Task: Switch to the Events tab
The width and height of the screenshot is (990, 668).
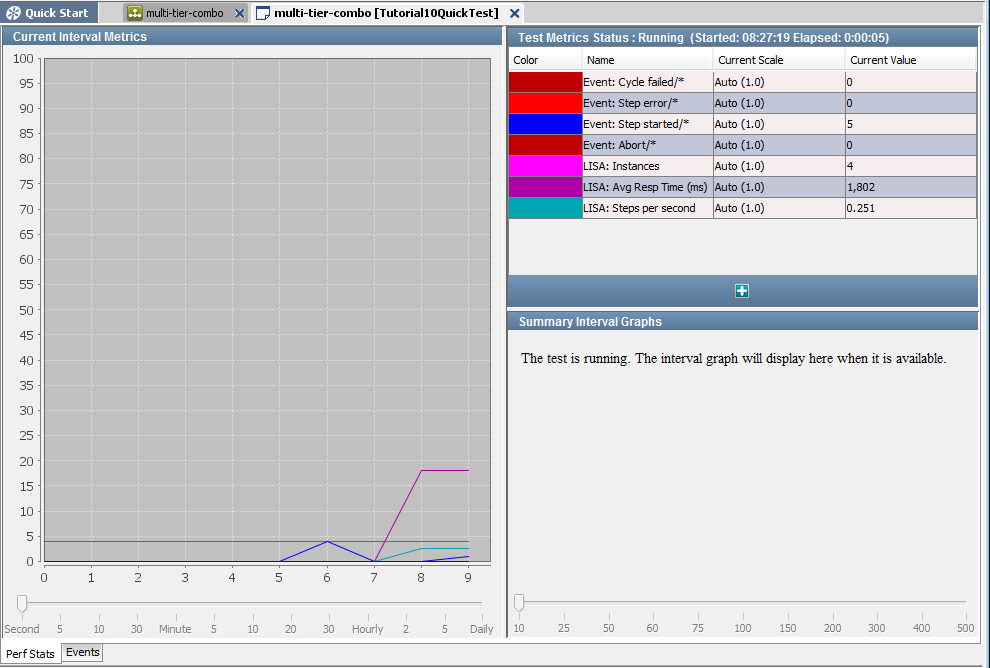Action: [x=81, y=652]
